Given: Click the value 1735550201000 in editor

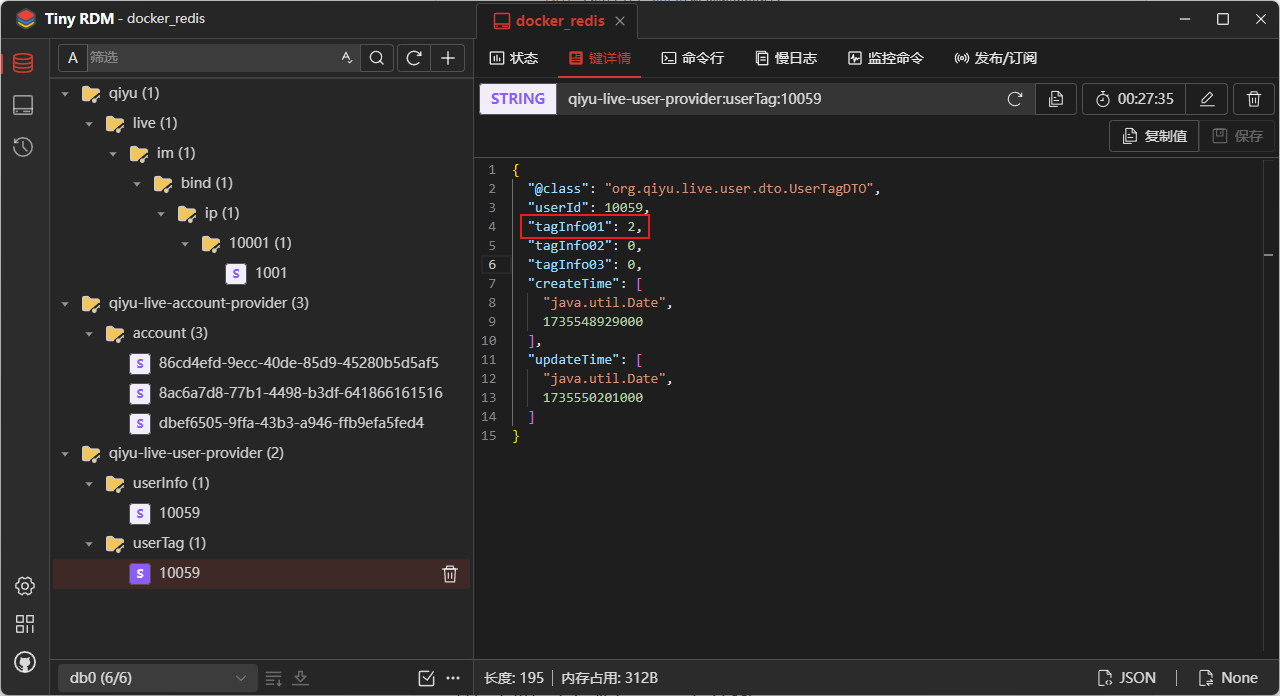Looking at the screenshot, I should 593,398.
